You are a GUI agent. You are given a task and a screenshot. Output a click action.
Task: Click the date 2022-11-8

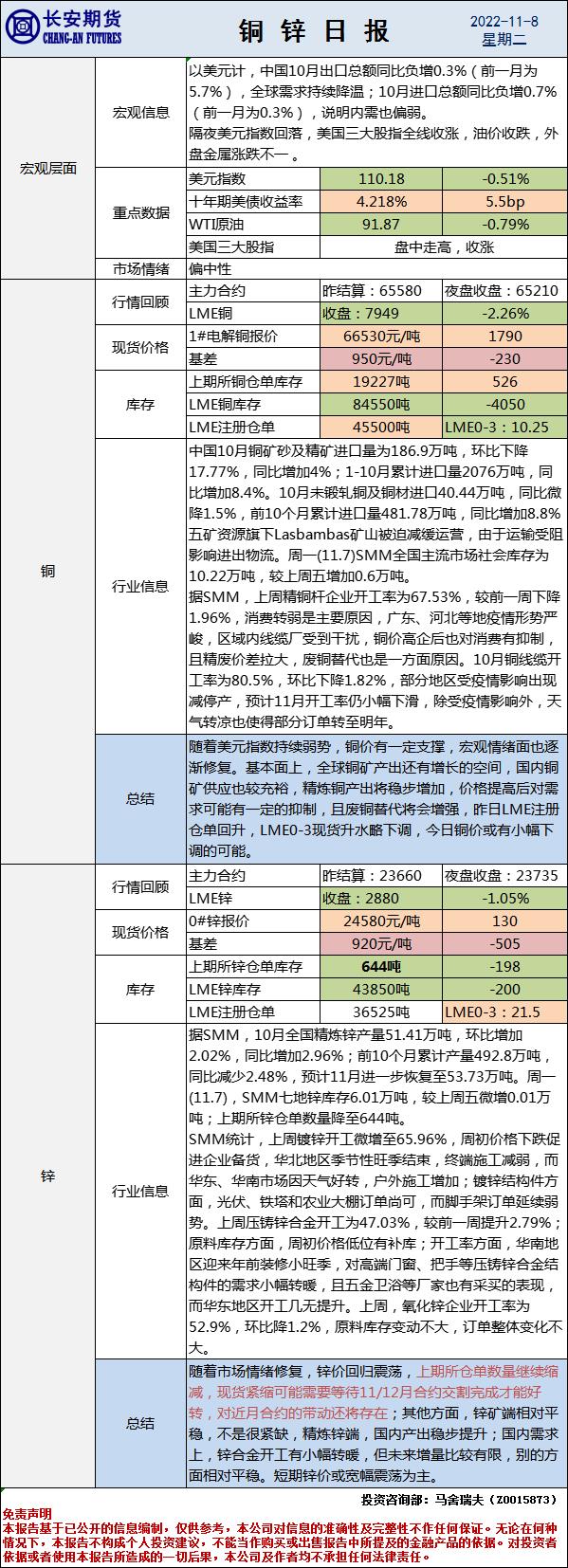coord(504,20)
